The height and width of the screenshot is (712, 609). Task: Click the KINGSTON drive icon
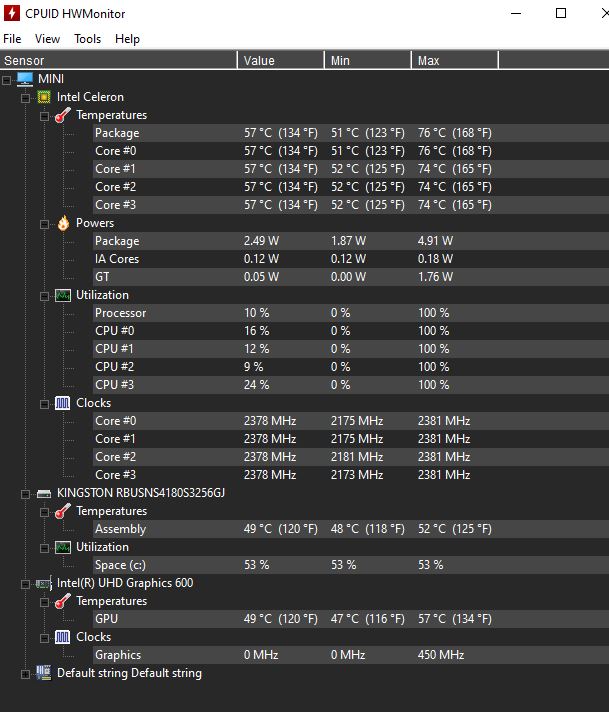pos(44,493)
